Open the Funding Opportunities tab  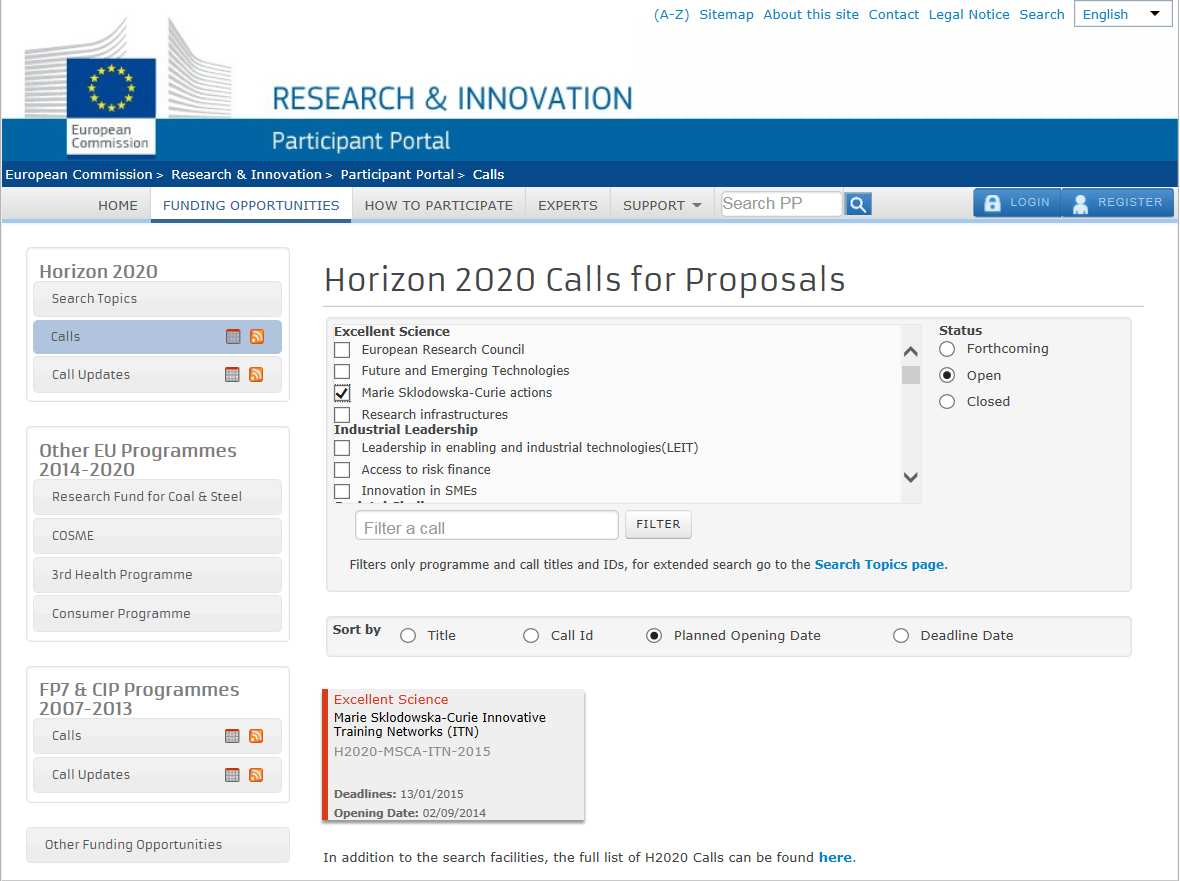[x=251, y=205]
